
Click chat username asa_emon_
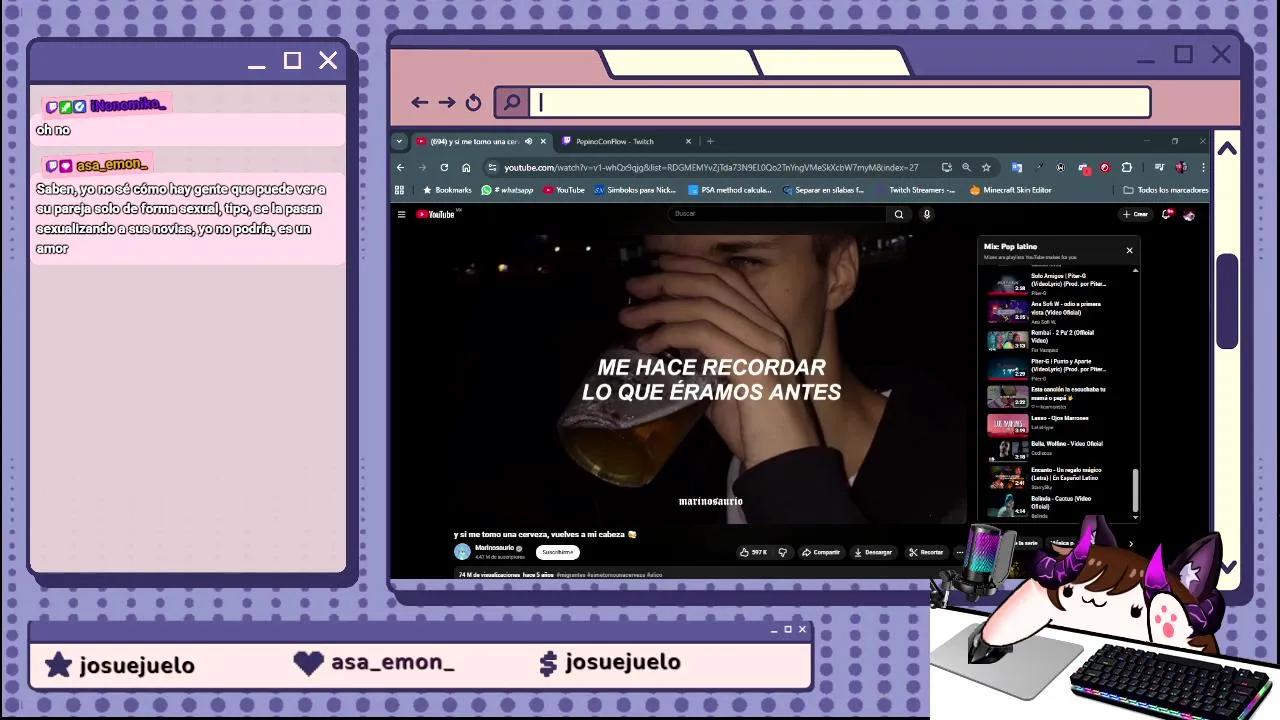[111, 165]
